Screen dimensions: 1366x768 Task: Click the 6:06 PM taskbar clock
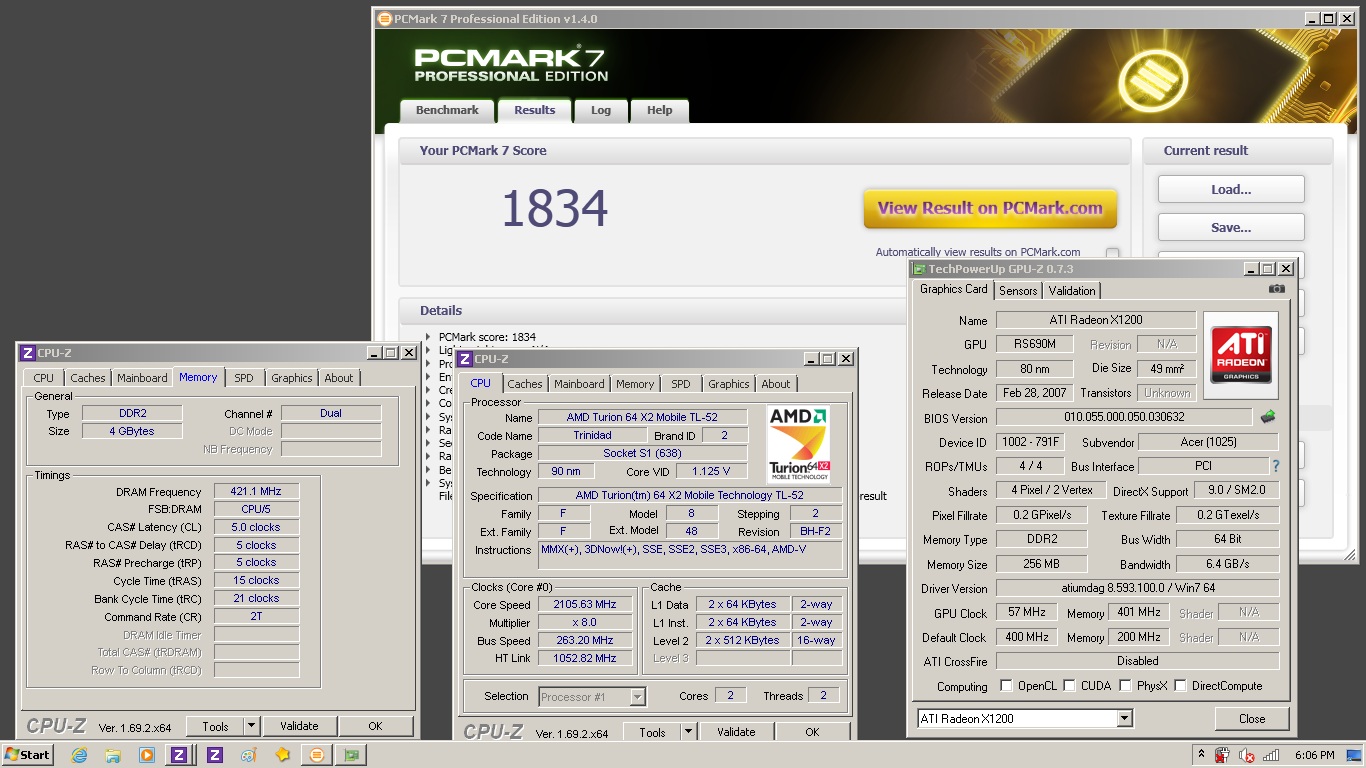tap(1314, 755)
